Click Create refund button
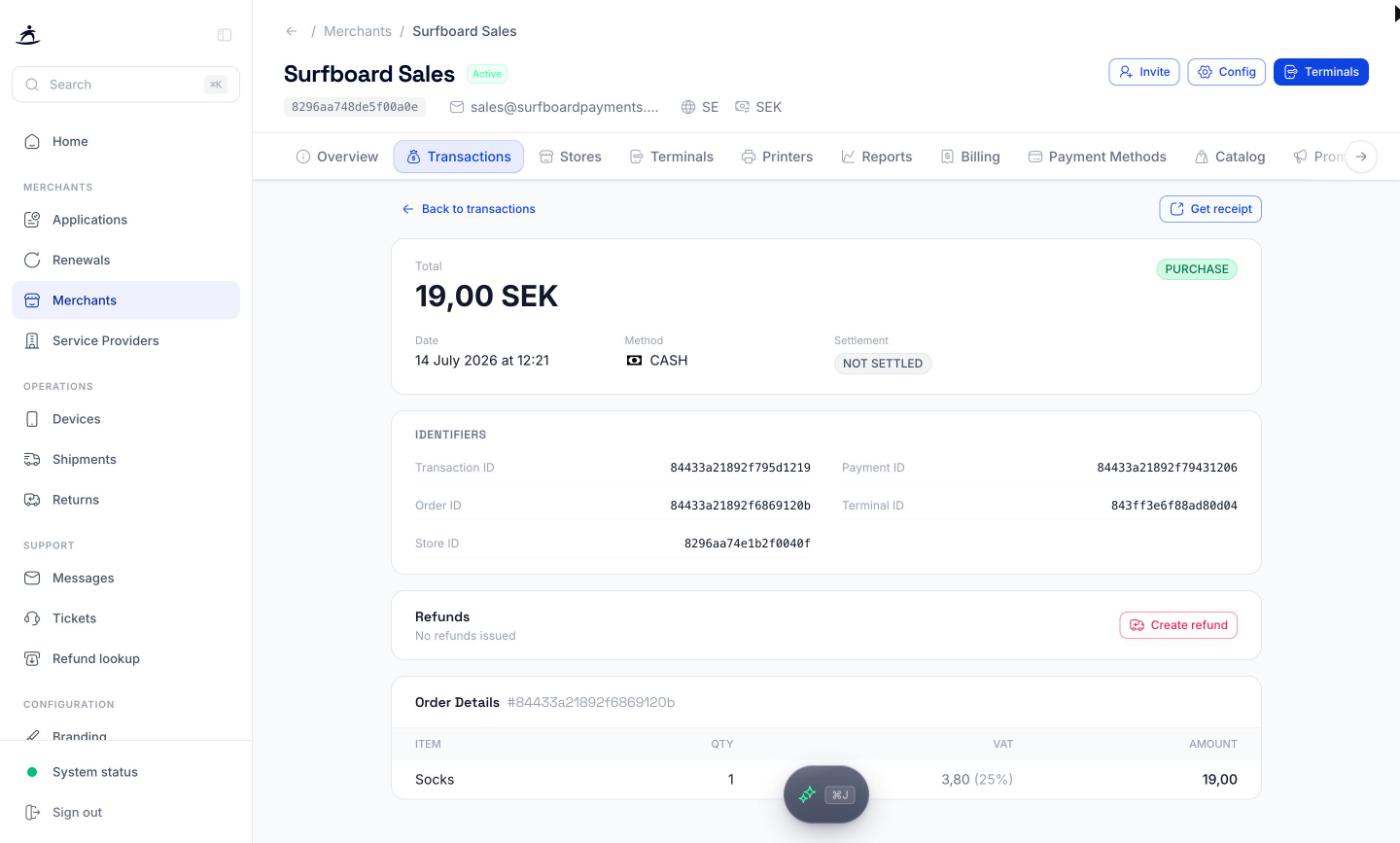The height and width of the screenshot is (843, 1400). [x=1178, y=625]
